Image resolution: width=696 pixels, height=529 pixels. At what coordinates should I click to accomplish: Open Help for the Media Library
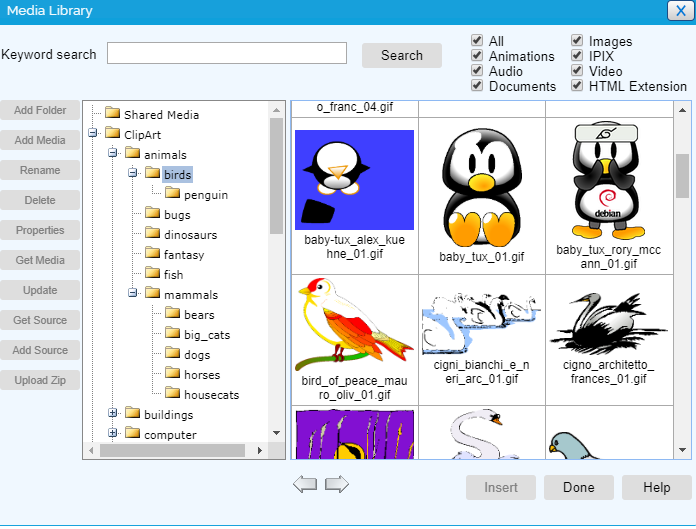tap(657, 487)
